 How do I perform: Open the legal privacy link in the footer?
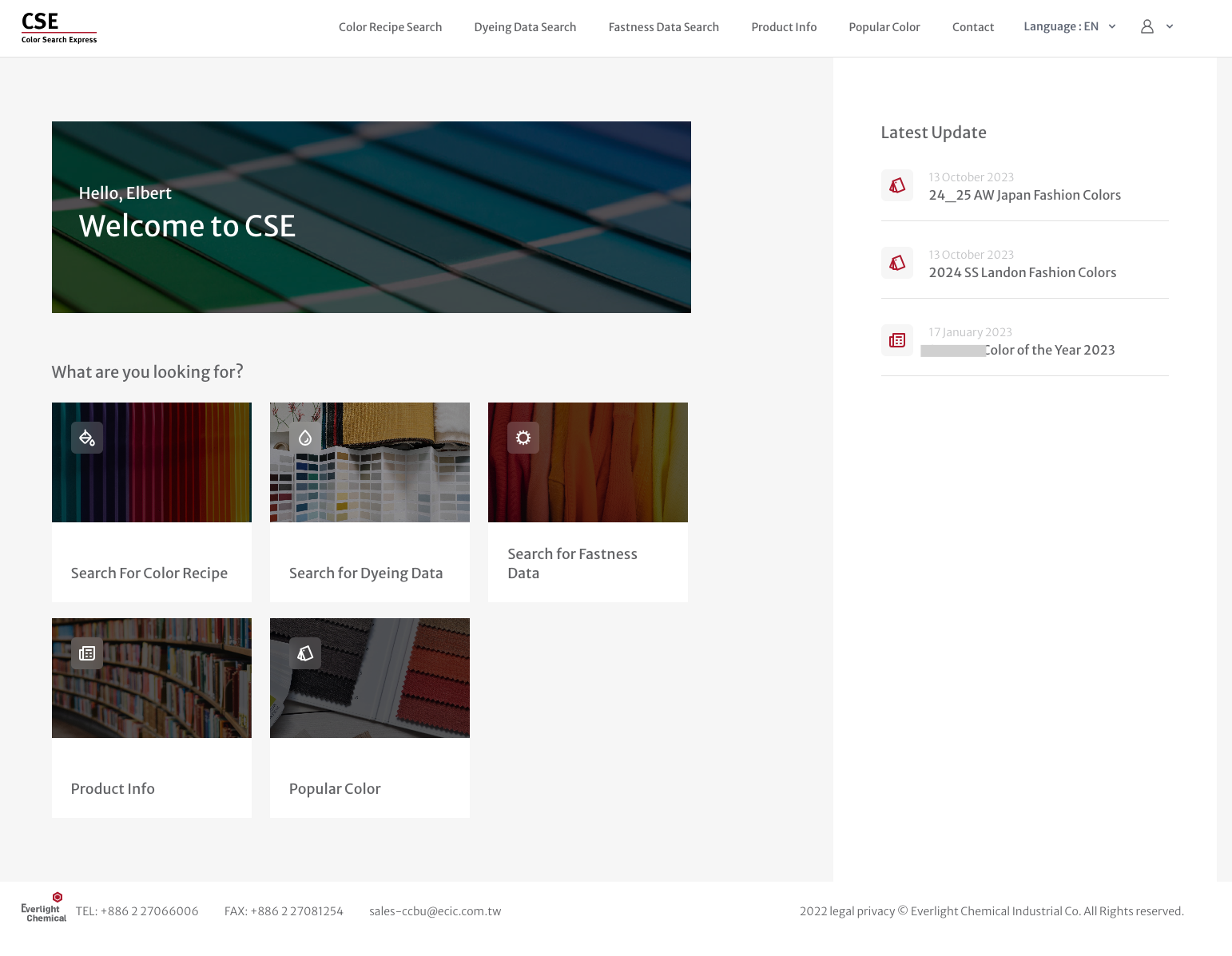pos(862,910)
